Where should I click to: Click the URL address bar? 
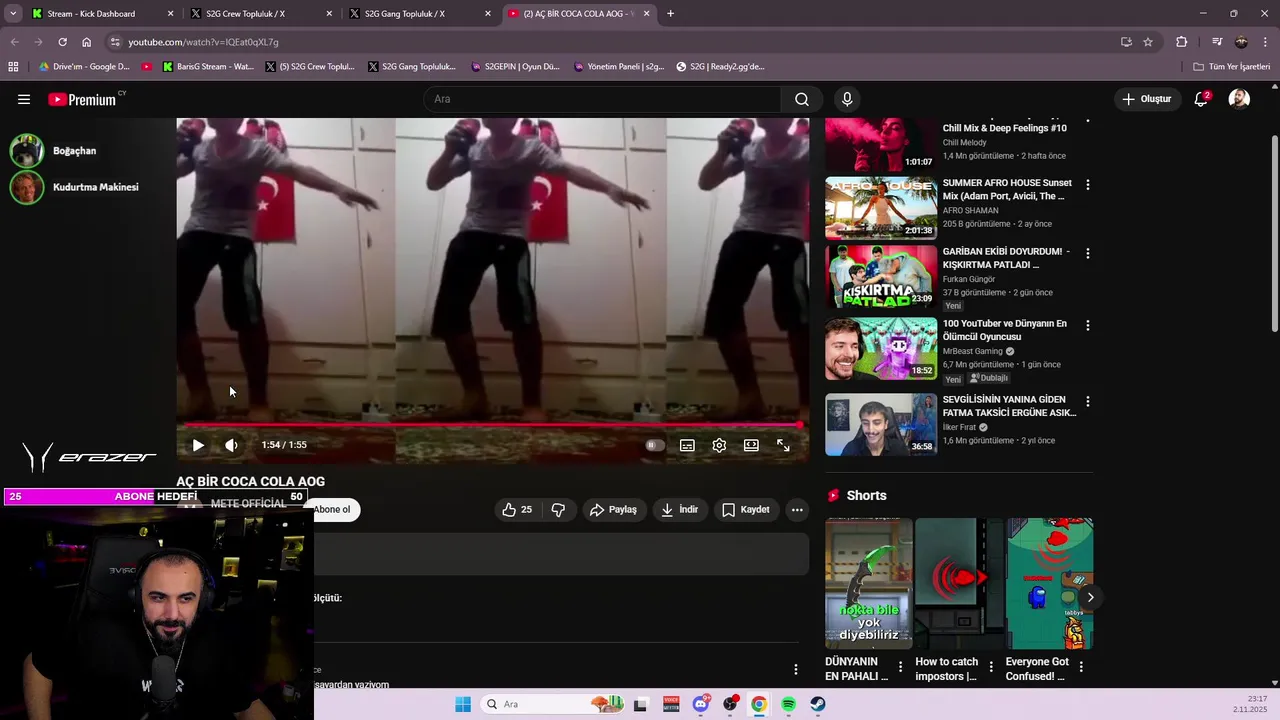click(610, 42)
